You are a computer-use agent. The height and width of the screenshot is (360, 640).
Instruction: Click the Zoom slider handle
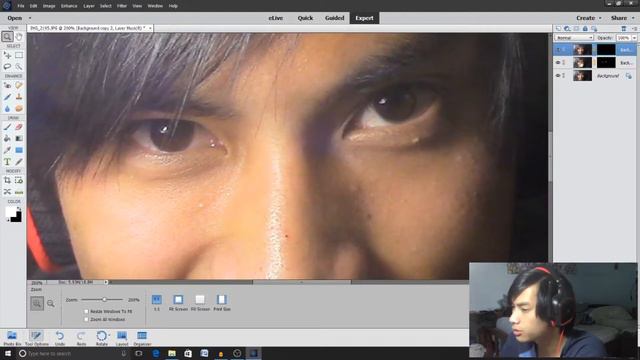pyautogui.click(x=104, y=300)
